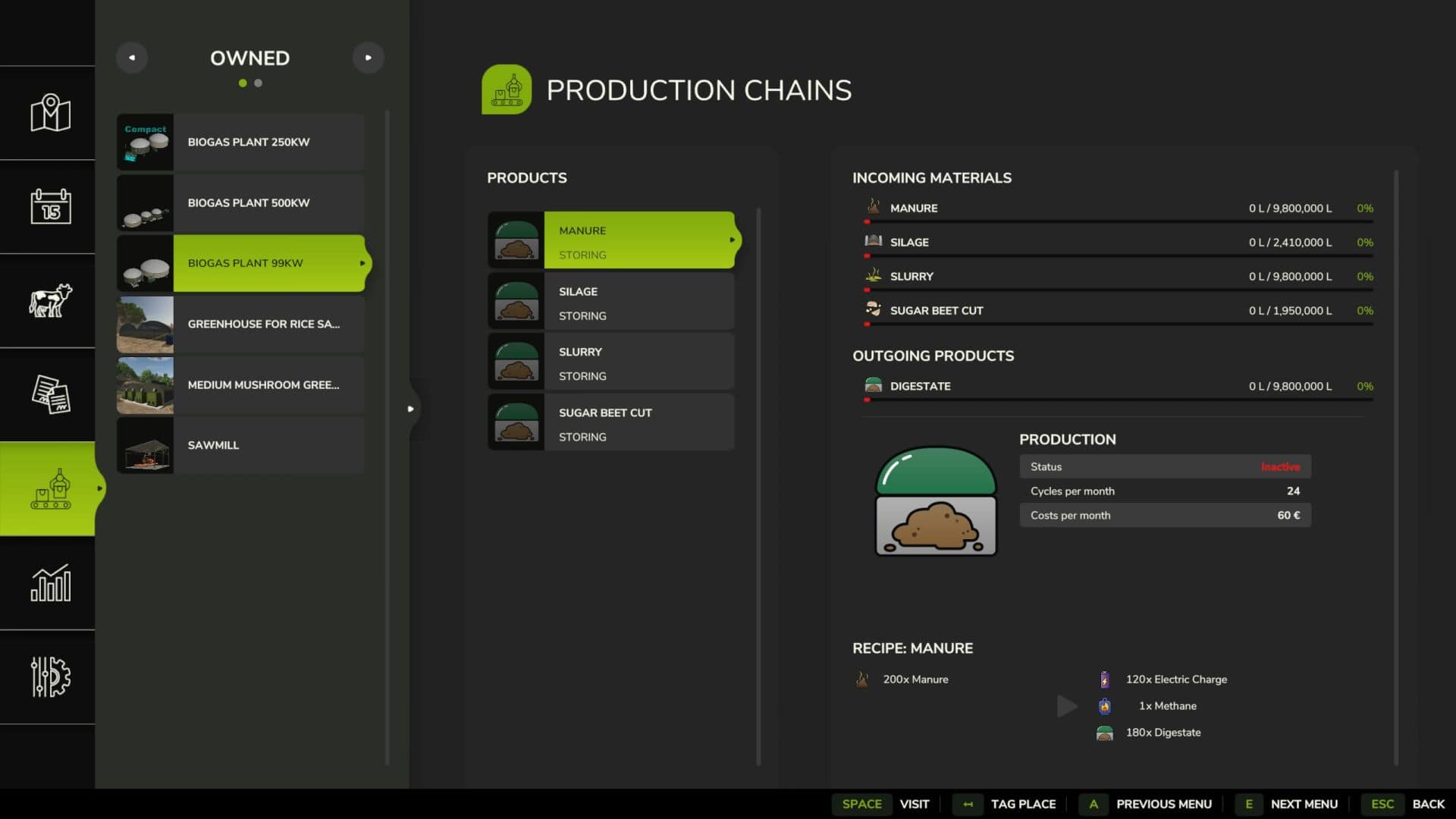Click the Silage product digestate icon
This screenshot has height=819, width=1456.
pos(516,300)
